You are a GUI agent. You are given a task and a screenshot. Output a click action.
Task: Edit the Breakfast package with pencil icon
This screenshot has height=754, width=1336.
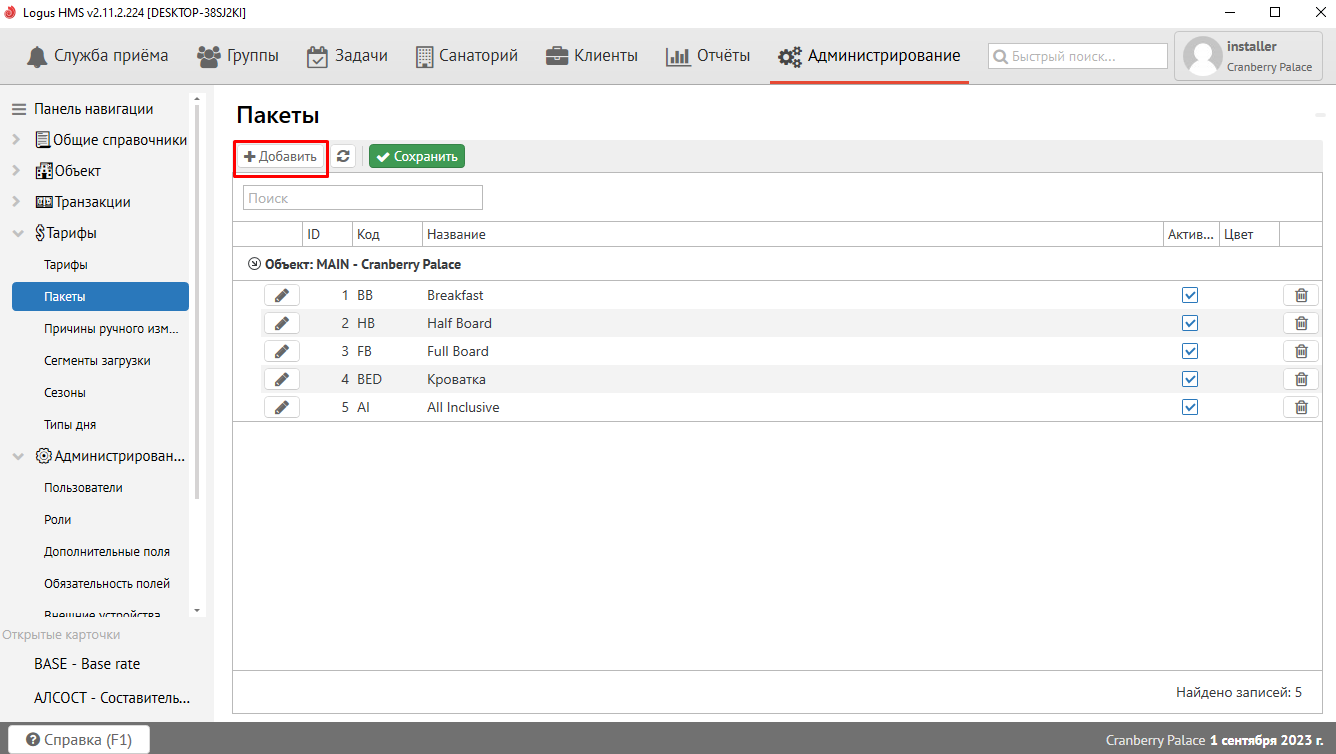coord(282,295)
